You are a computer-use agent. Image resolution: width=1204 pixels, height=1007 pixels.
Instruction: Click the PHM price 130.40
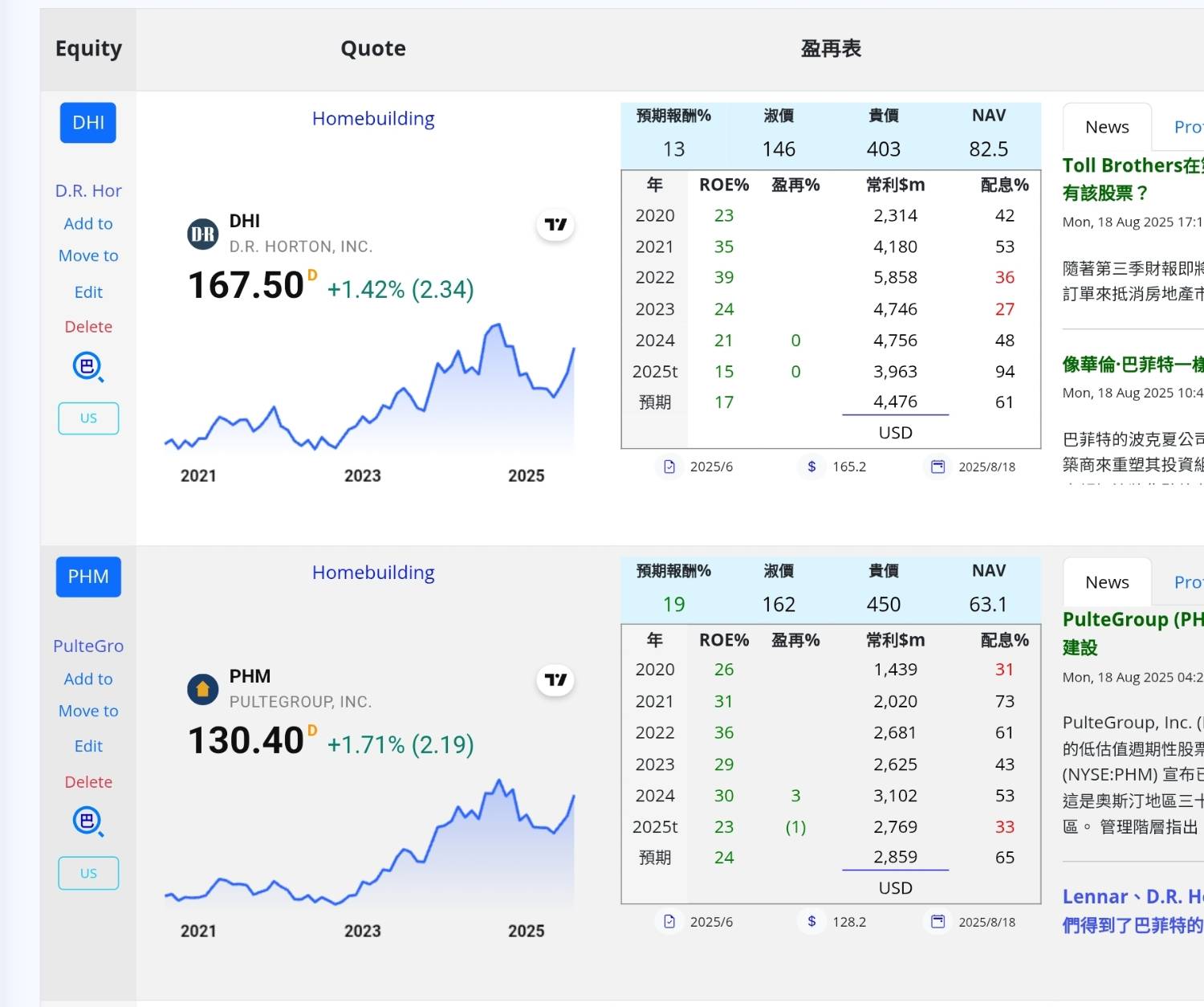tap(246, 740)
